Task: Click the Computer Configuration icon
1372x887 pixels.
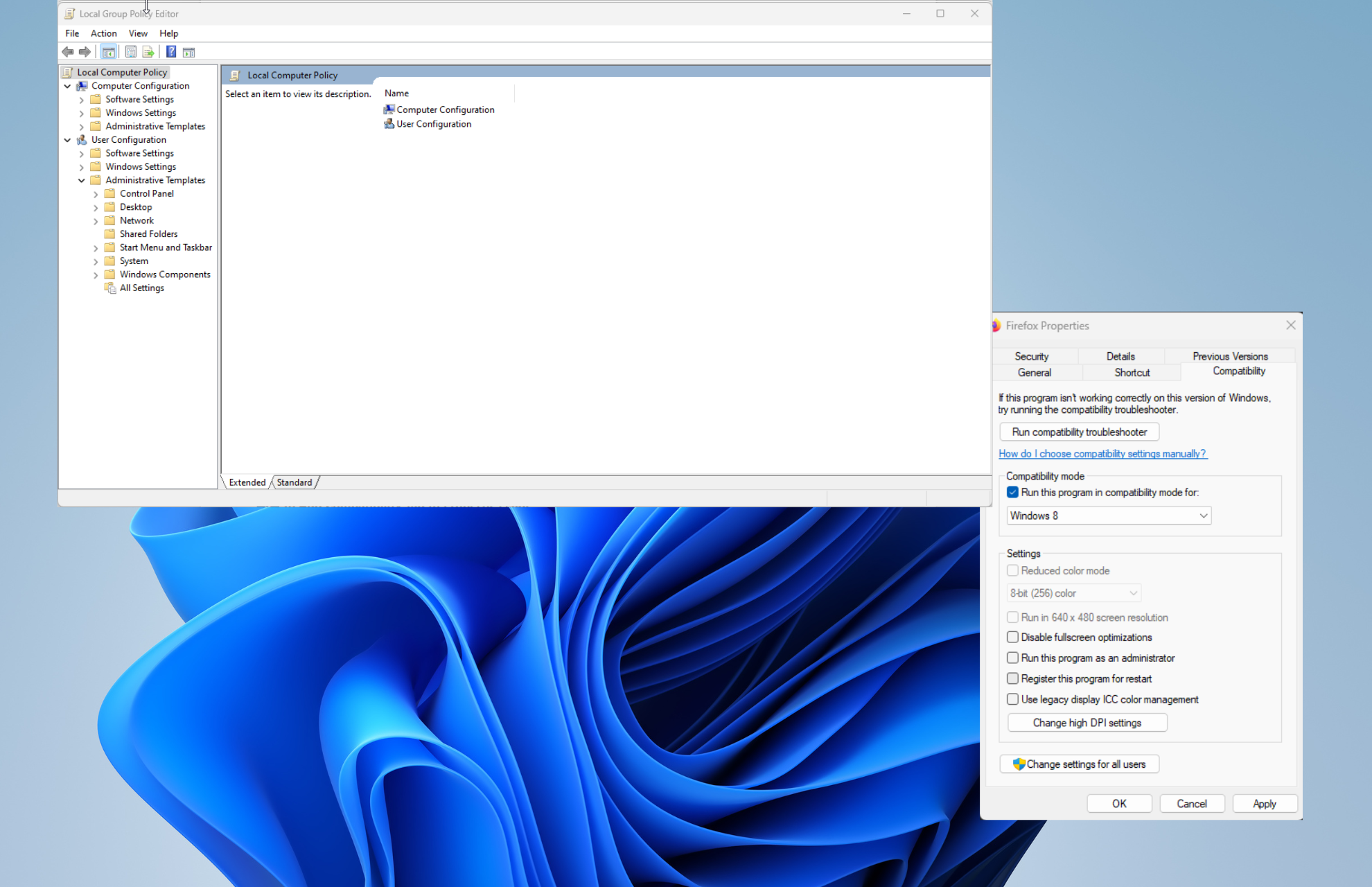Action: tap(388, 109)
